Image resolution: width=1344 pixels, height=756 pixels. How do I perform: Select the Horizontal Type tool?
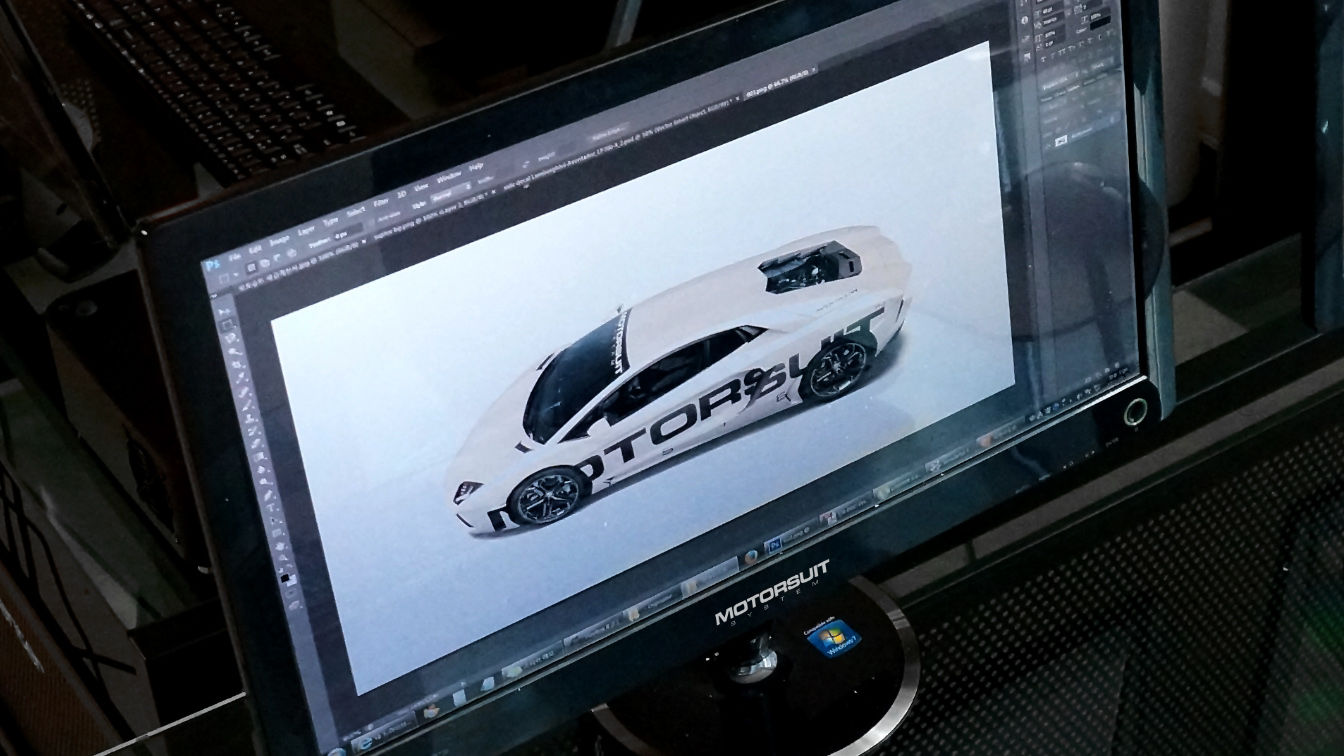click(270, 507)
